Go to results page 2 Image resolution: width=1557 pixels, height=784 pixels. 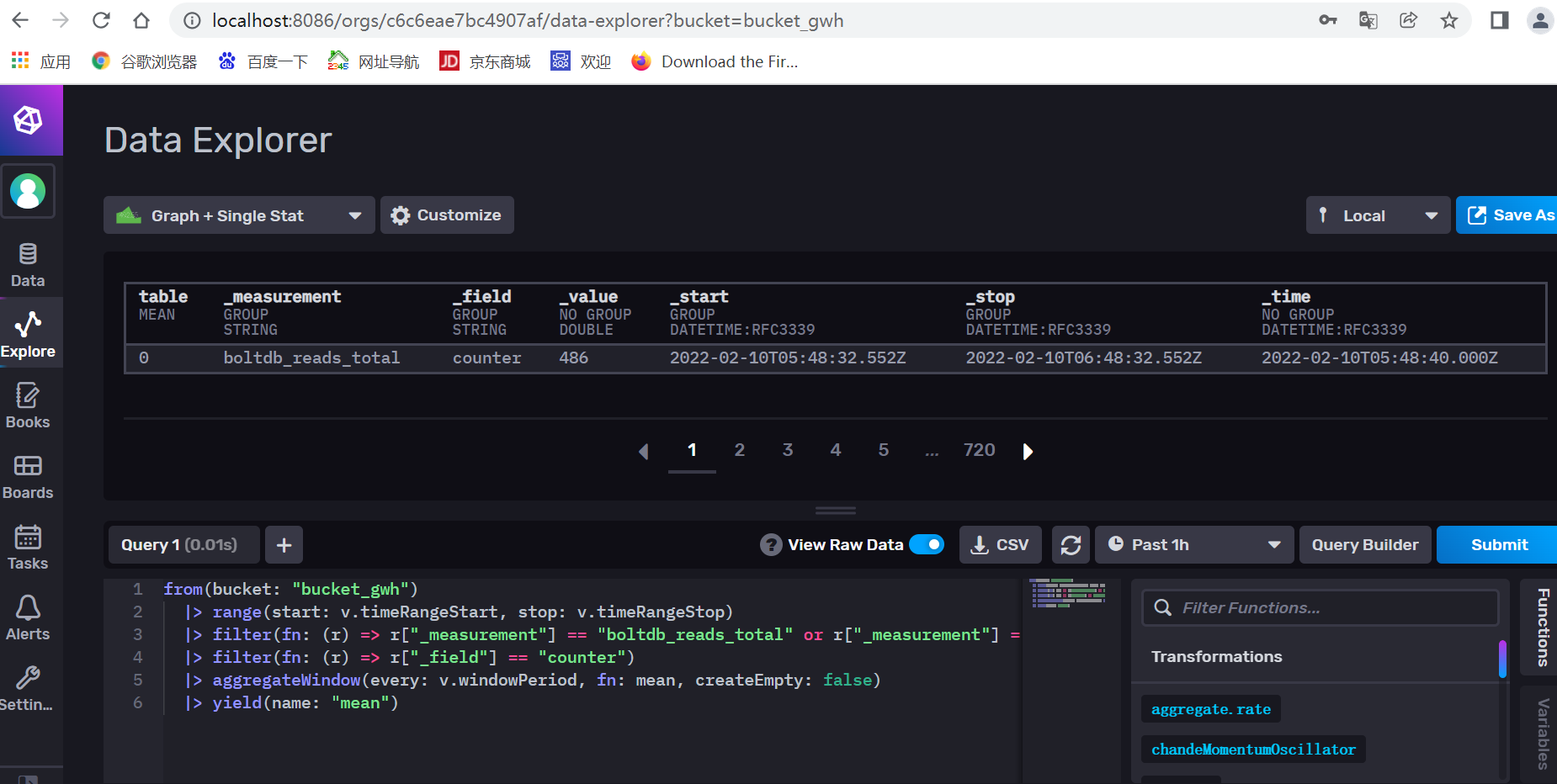coord(740,450)
